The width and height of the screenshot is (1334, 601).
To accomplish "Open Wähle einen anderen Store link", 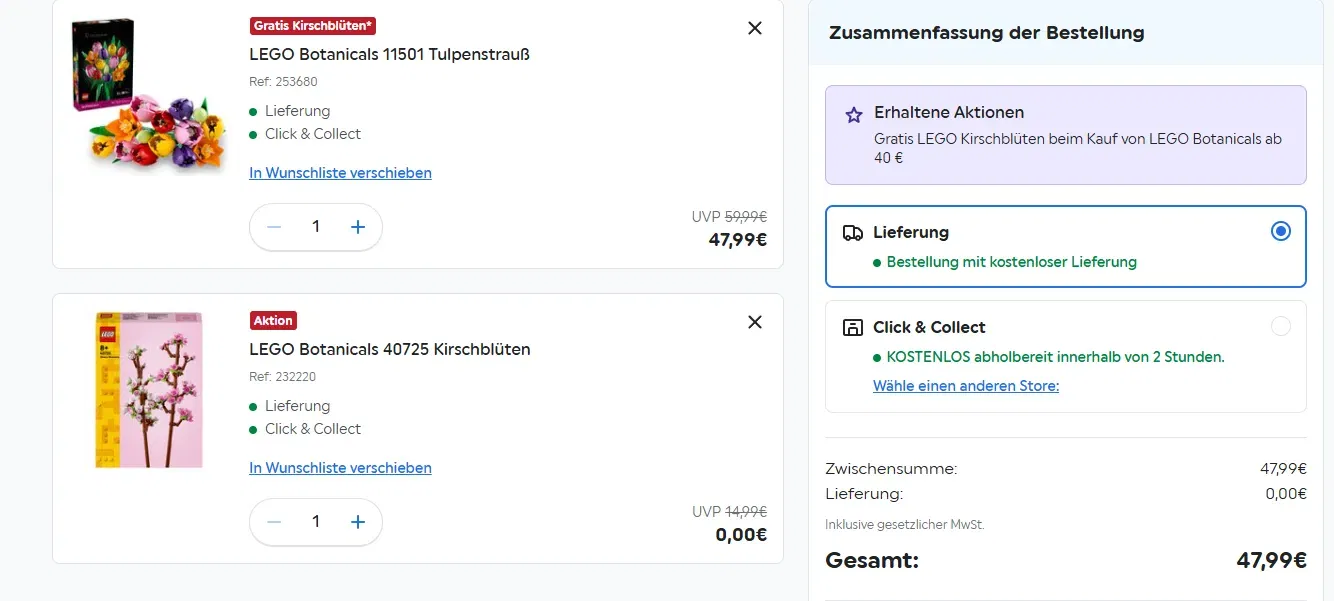I will pyautogui.click(x=965, y=385).
